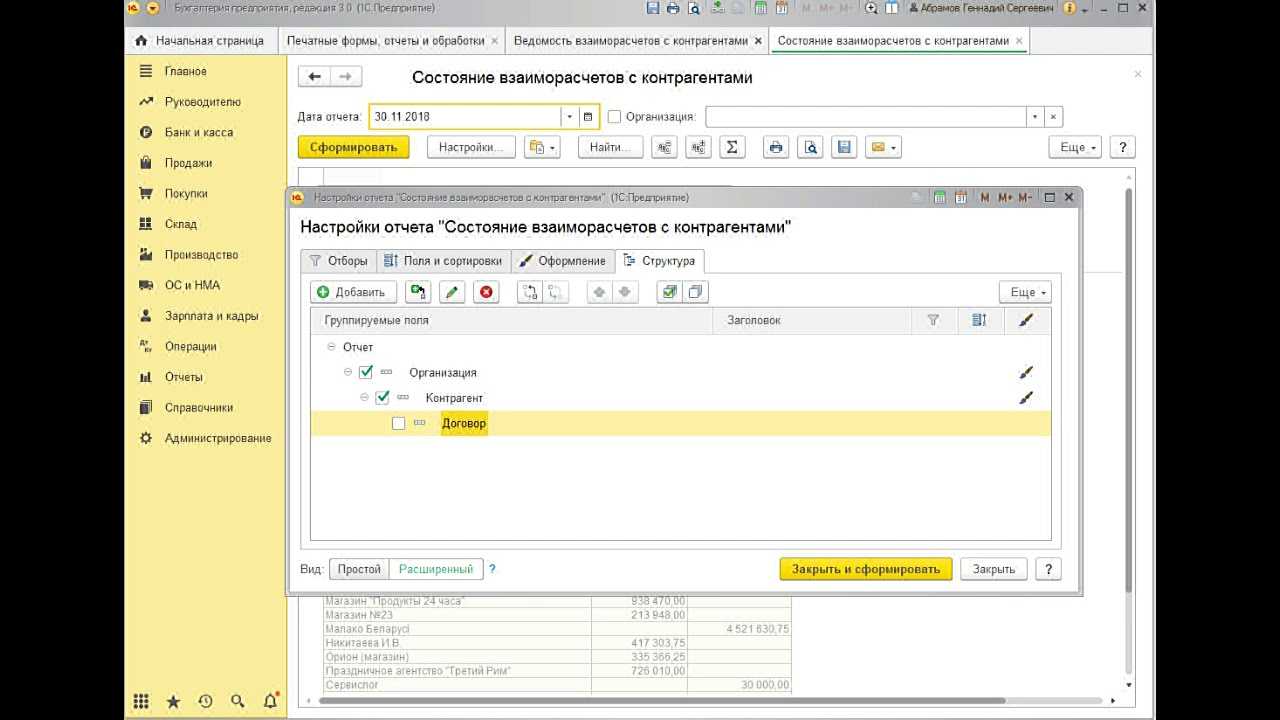Uncheck the Контрагент grouping checkbox

coord(382,398)
